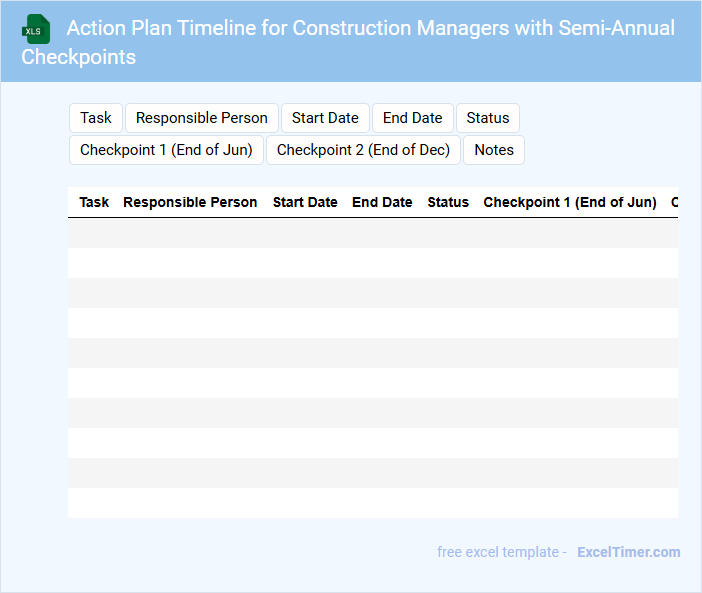This screenshot has height=593, width=702.
Task: Click the green XLS file icon
Action: [x=37, y=29]
